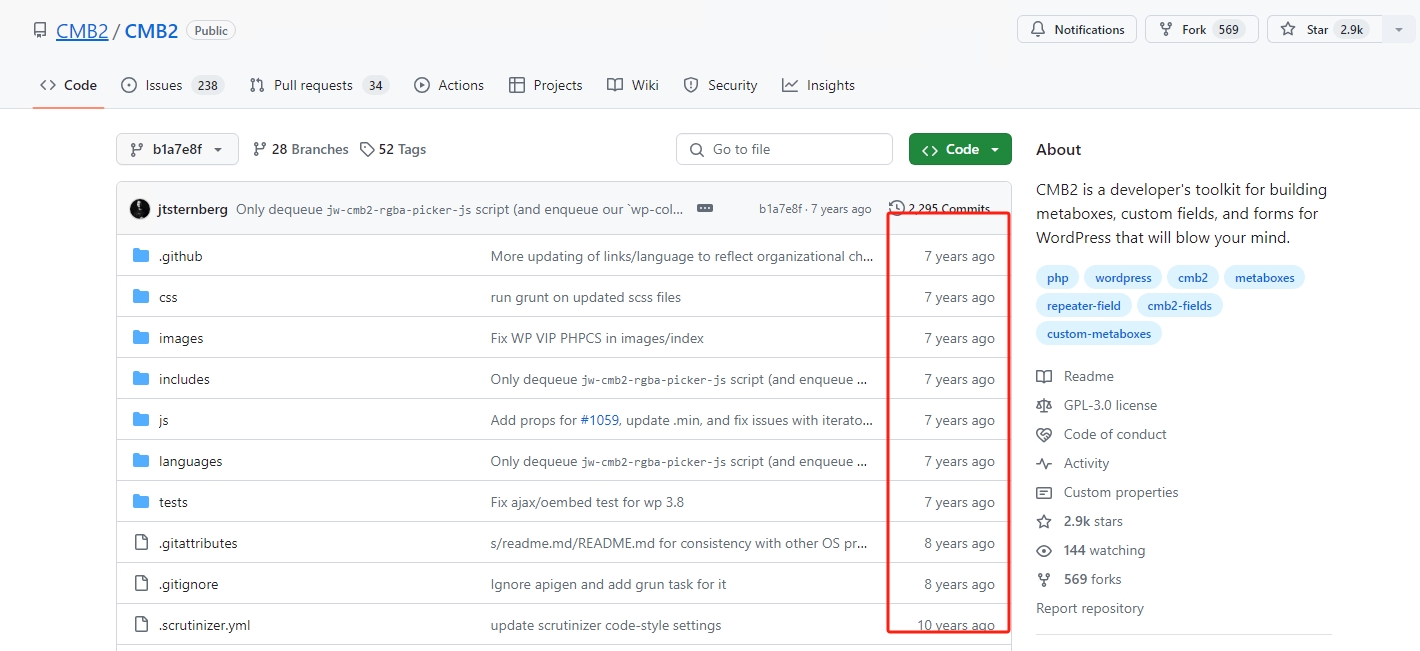Select the custom-metaboxes topic tag
Image resolution: width=1420 pixels, height=651 pixels.
point(1099,334)
